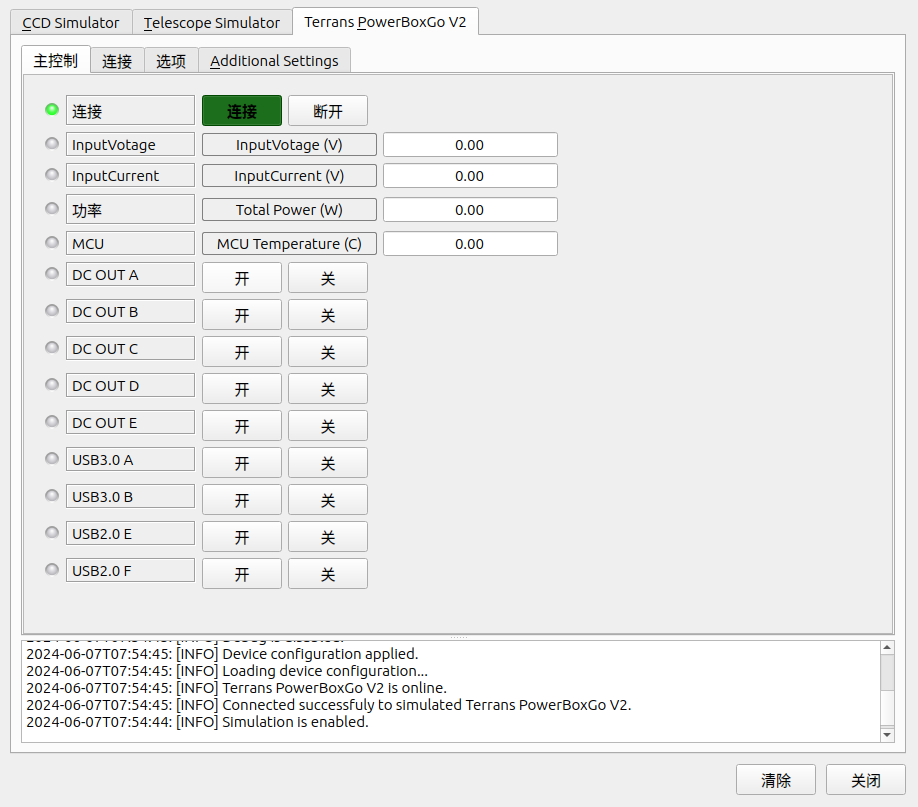Click the 清除 button to clear the log
The height and width of the screenshot is (807, 918).
776,780
